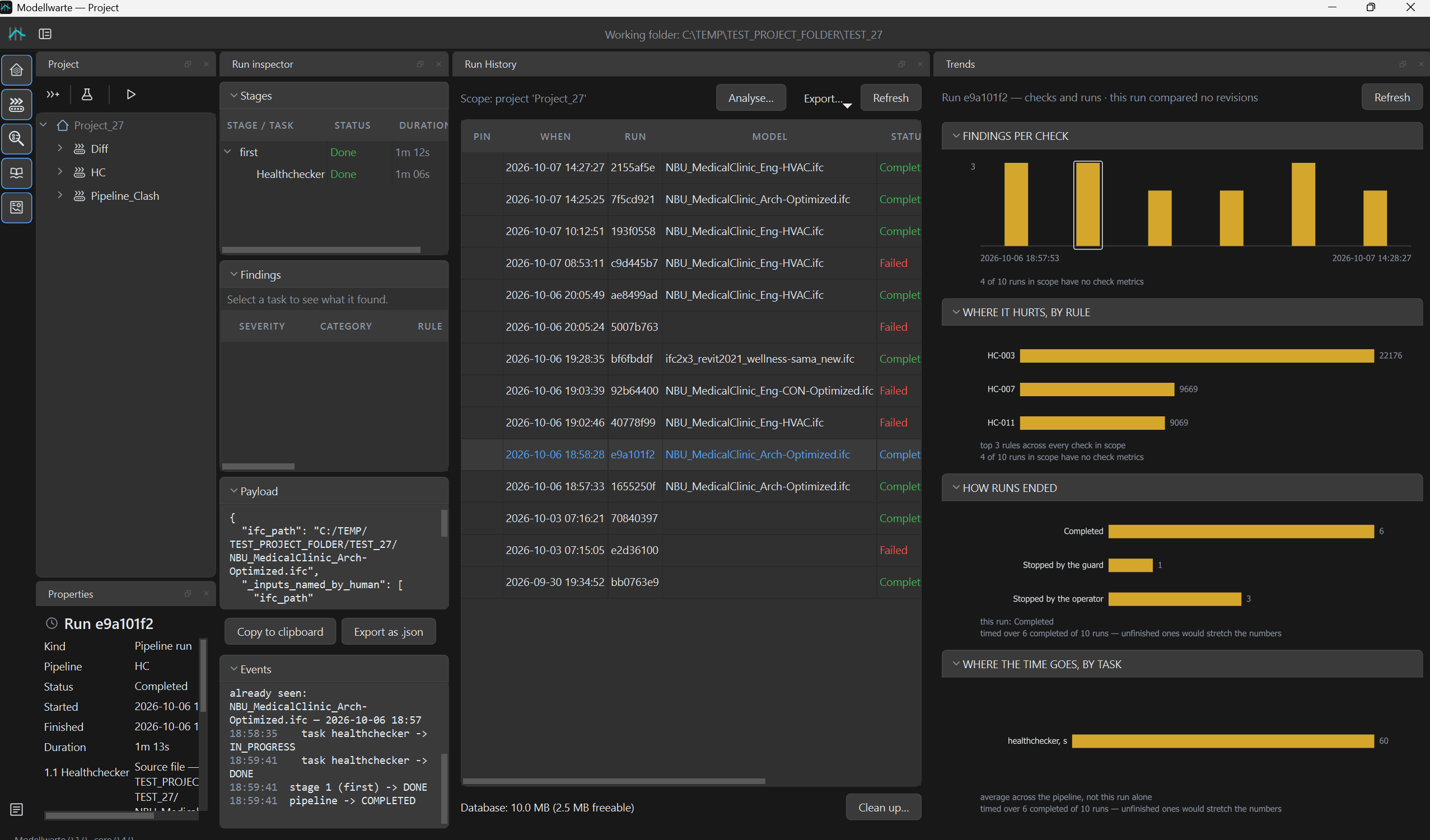Click the flask test icon in Project toolbar
Viewport: 1430px width, 840px height.
[x=87, y=94]
